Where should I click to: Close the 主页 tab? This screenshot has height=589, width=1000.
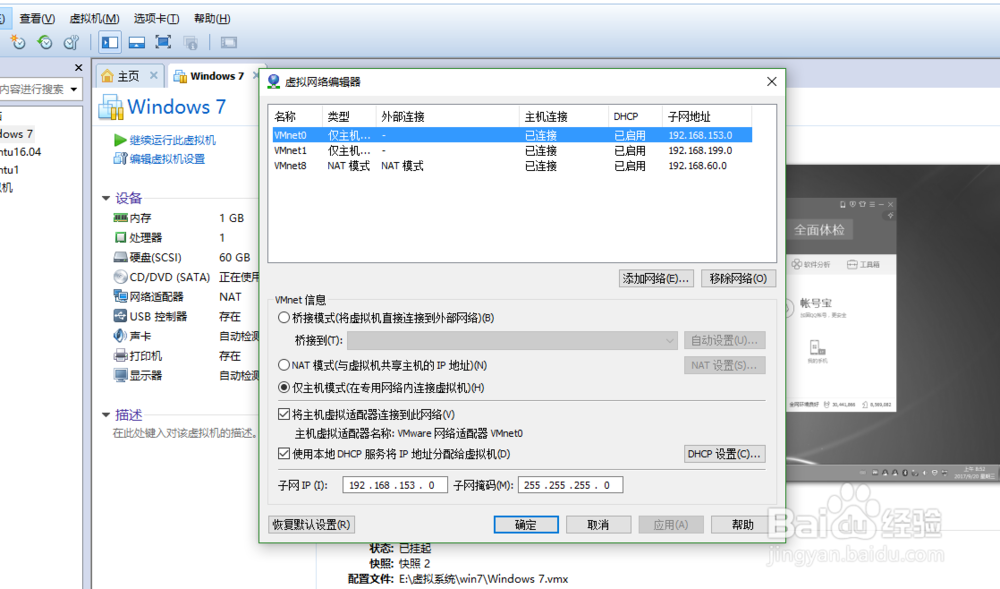click(x=154, y=76)
